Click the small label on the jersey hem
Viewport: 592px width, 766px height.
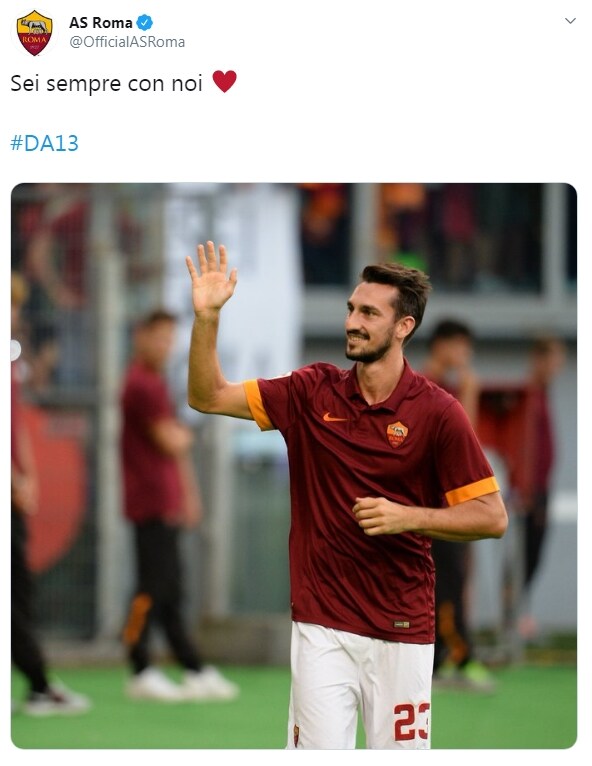pyautogui.click(x=402, y=624)
